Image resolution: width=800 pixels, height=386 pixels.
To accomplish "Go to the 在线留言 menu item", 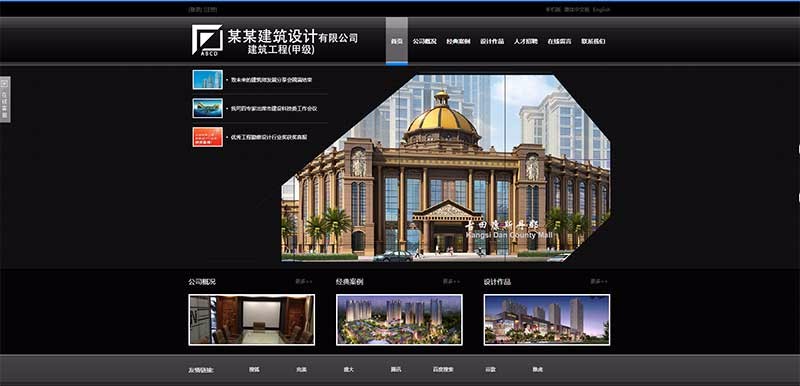I will pos(559,41).
